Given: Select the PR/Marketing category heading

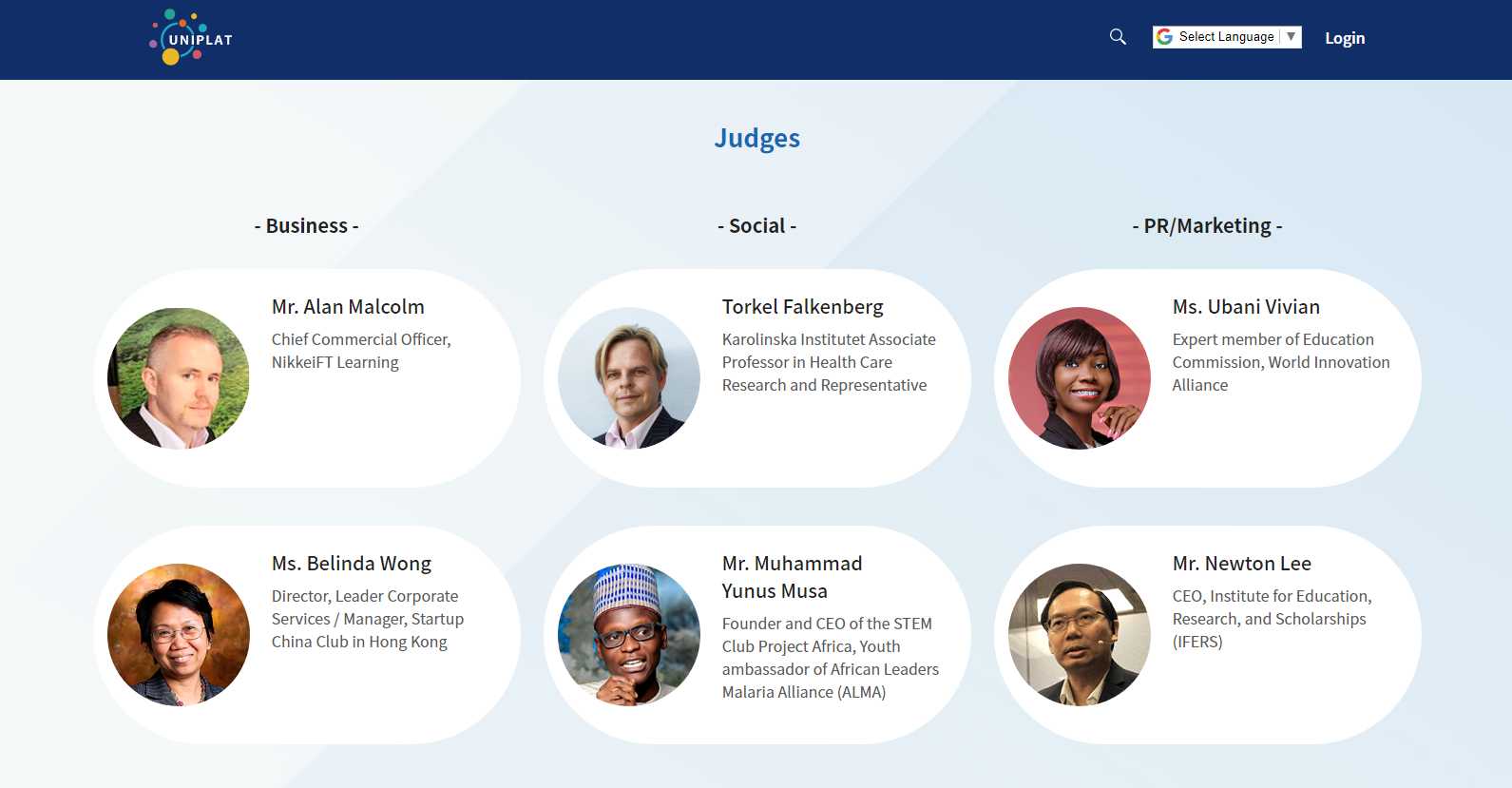Looking at the screenshot, I should click(1207, 226).
